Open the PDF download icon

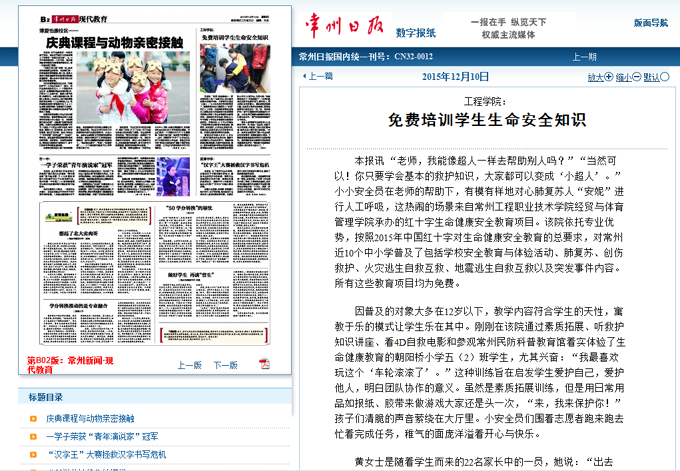coord(264,364)
